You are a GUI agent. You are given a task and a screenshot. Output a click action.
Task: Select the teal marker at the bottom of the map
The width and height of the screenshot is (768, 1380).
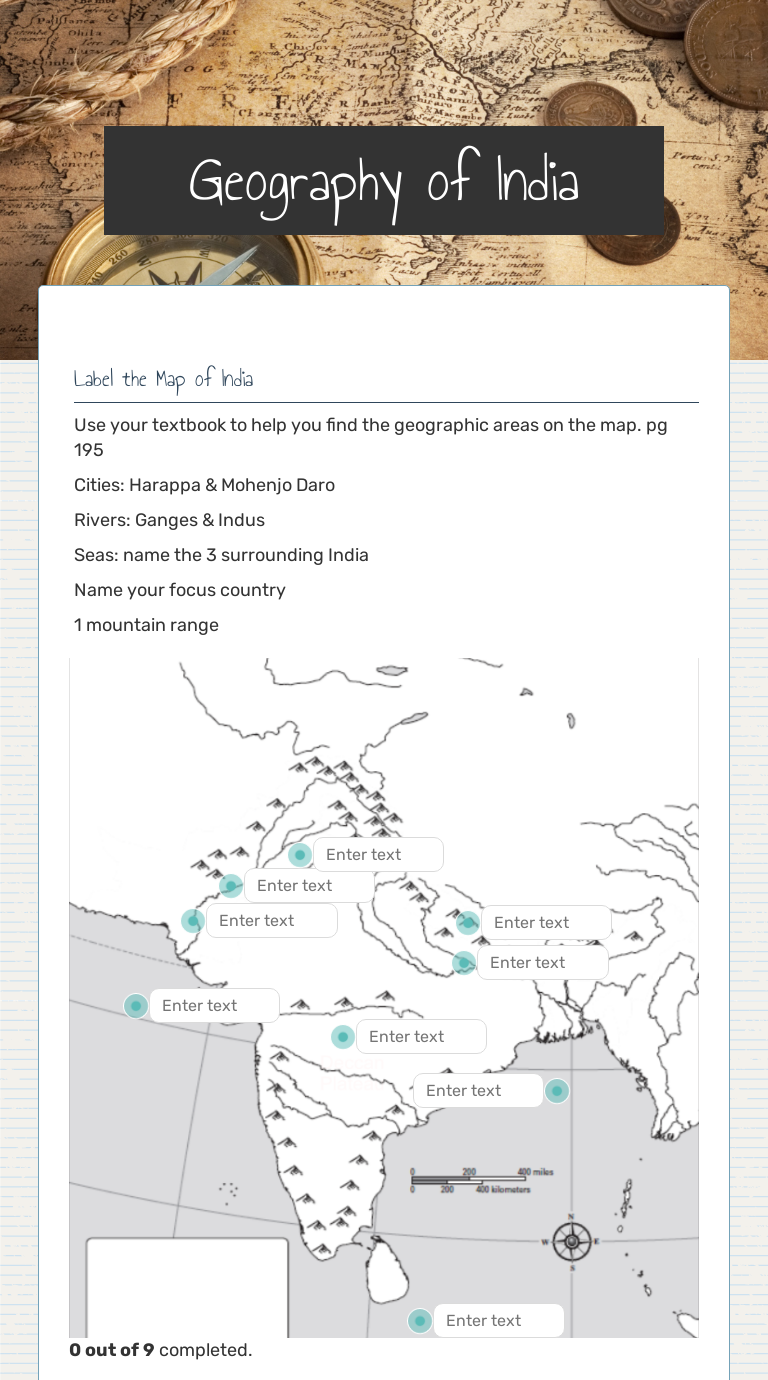pyautogui.click(x=419, y=1320)
